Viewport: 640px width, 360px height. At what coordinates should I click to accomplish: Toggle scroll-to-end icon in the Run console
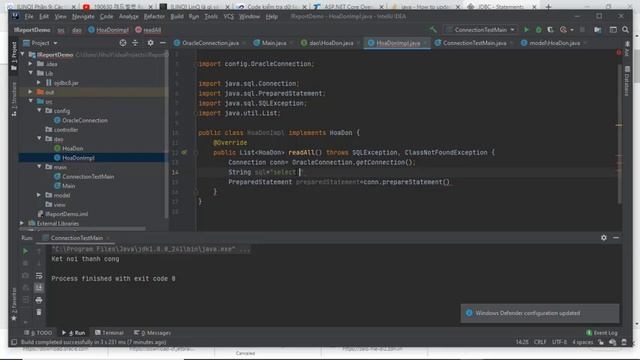pyautogui.click(x=39, y=288)
